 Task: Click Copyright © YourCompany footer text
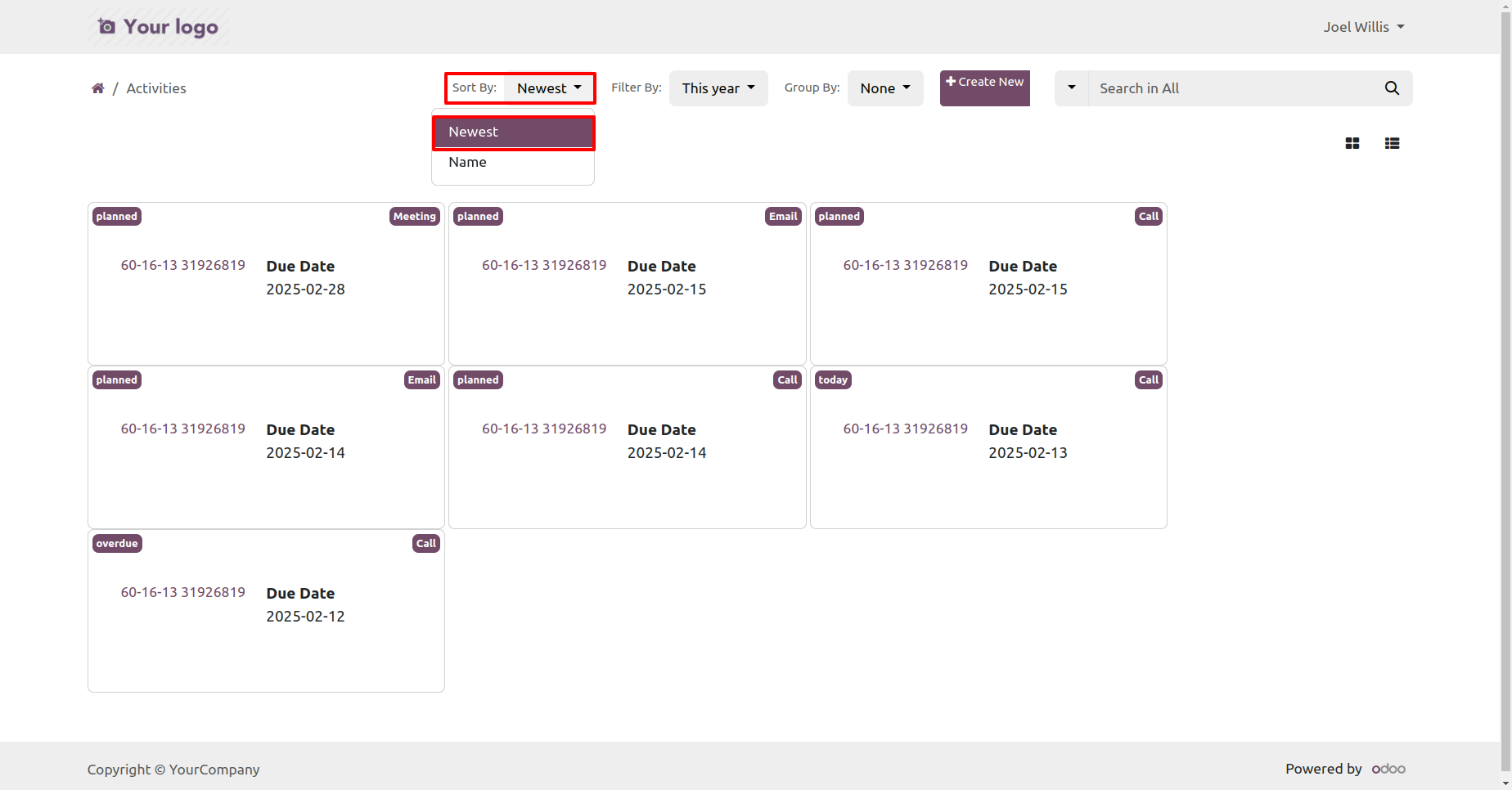tap(173, 770)
